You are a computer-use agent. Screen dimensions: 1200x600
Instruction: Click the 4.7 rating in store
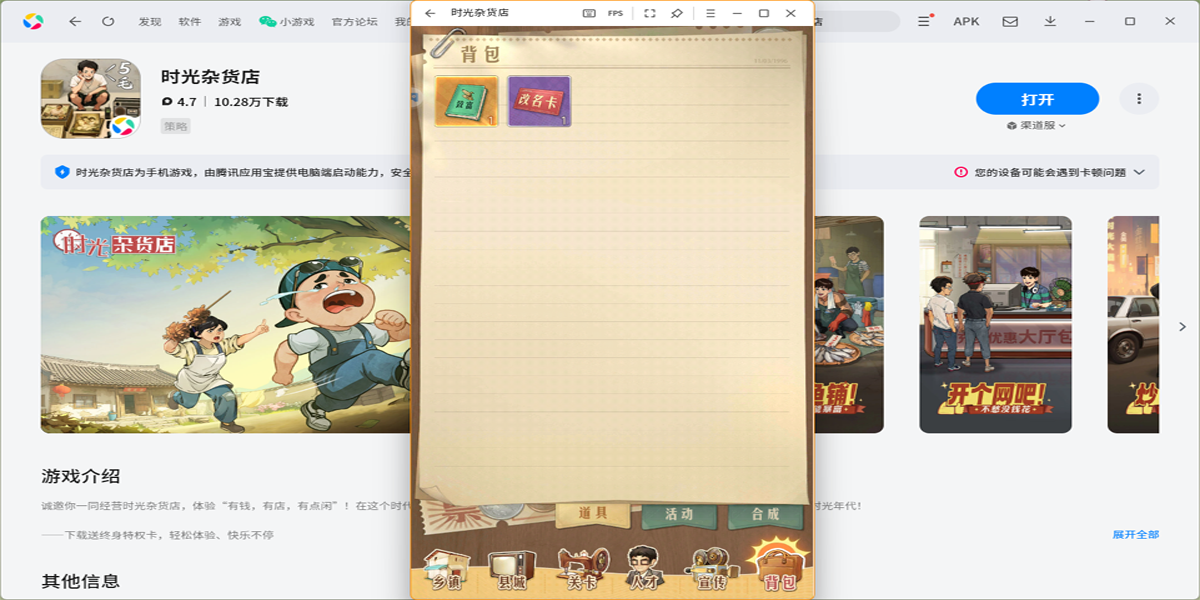click(x=179, y=102)
